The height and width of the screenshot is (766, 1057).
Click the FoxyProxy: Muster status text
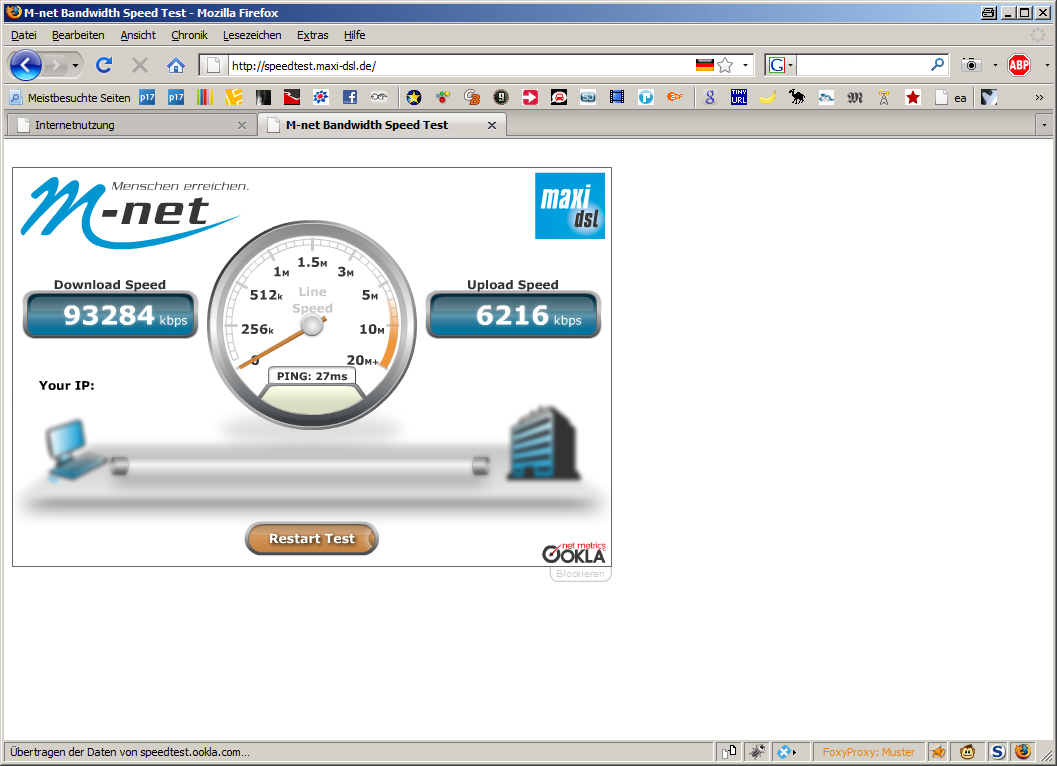tap(868, 752)
